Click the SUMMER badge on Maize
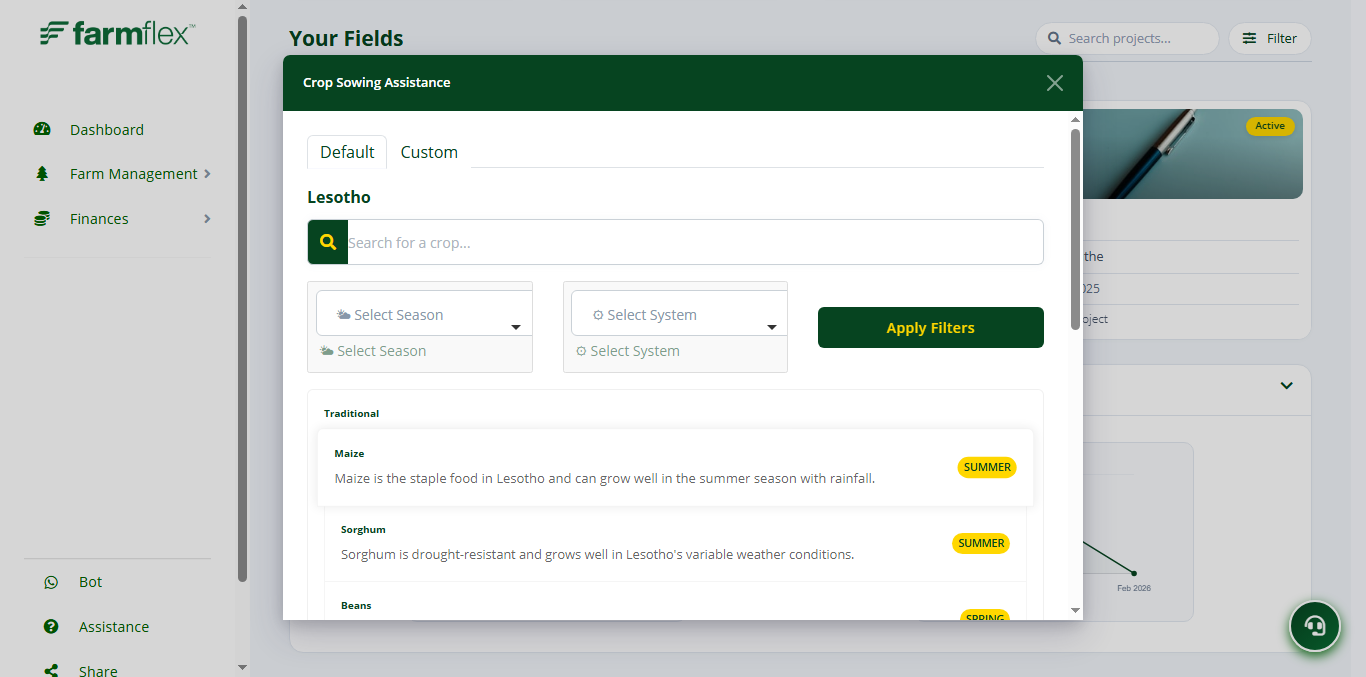The height and width of the screenshot is (677, 1366). pos(987,467)
